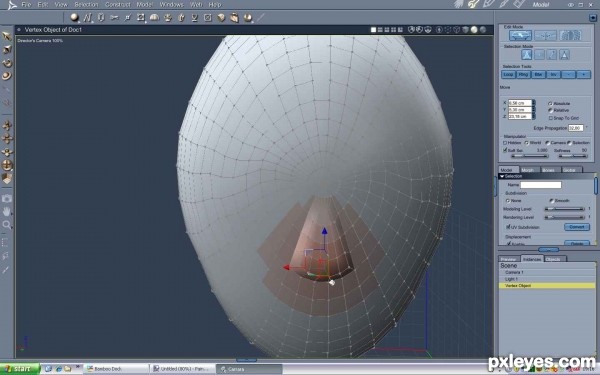Open the Selection menu
Screen dimensions: 600x375
click(86, 5)
